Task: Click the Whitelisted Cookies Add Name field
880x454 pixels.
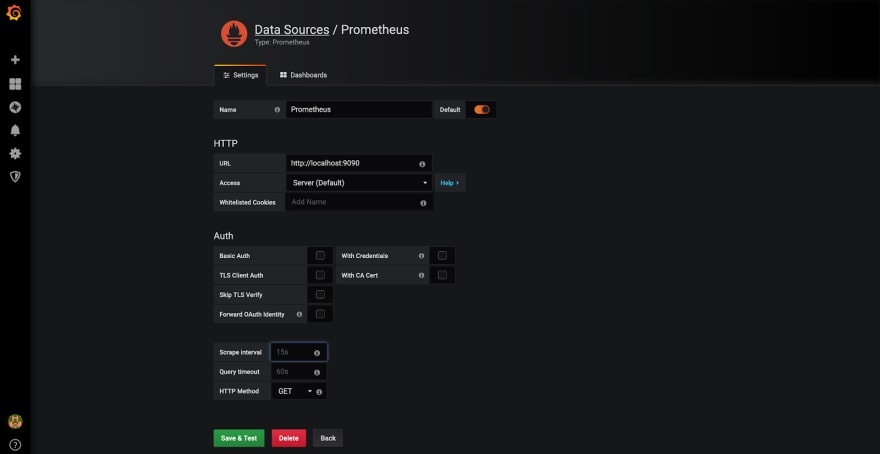Action: (x=359, y=202)
